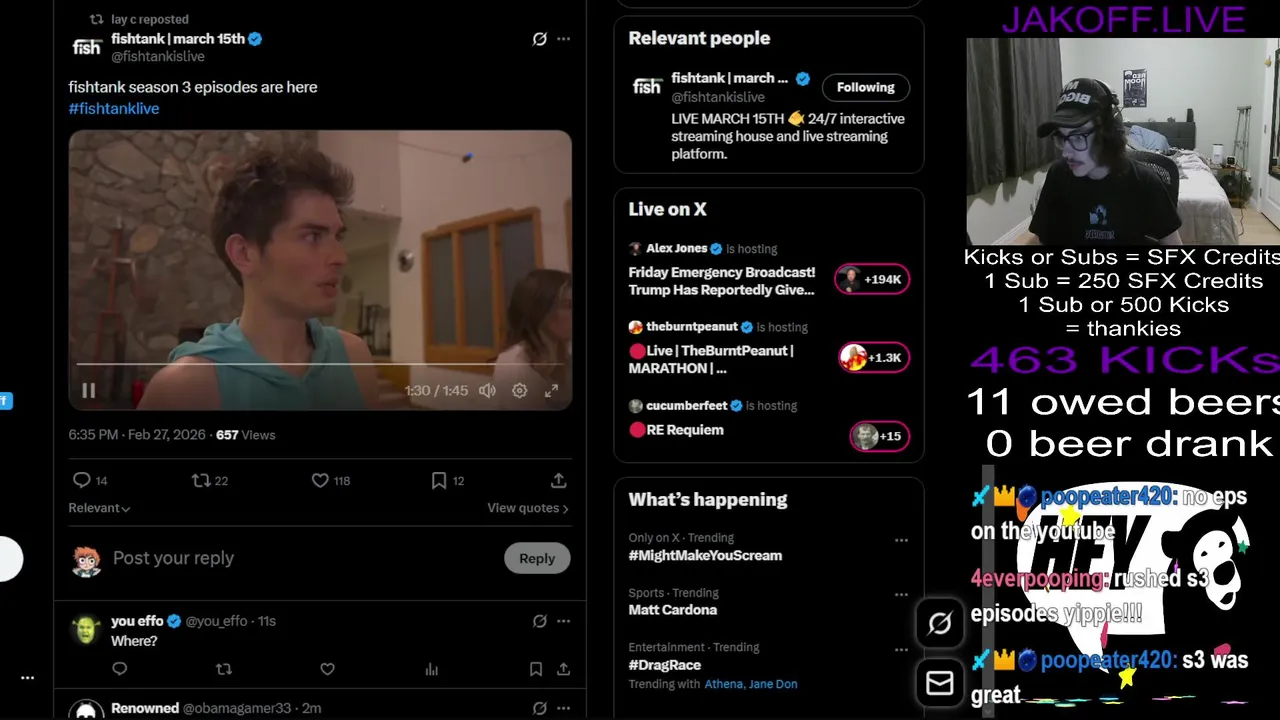Mute the video volume icon
This screenshot has width=1280, height=720.
[x=487, y=391]
